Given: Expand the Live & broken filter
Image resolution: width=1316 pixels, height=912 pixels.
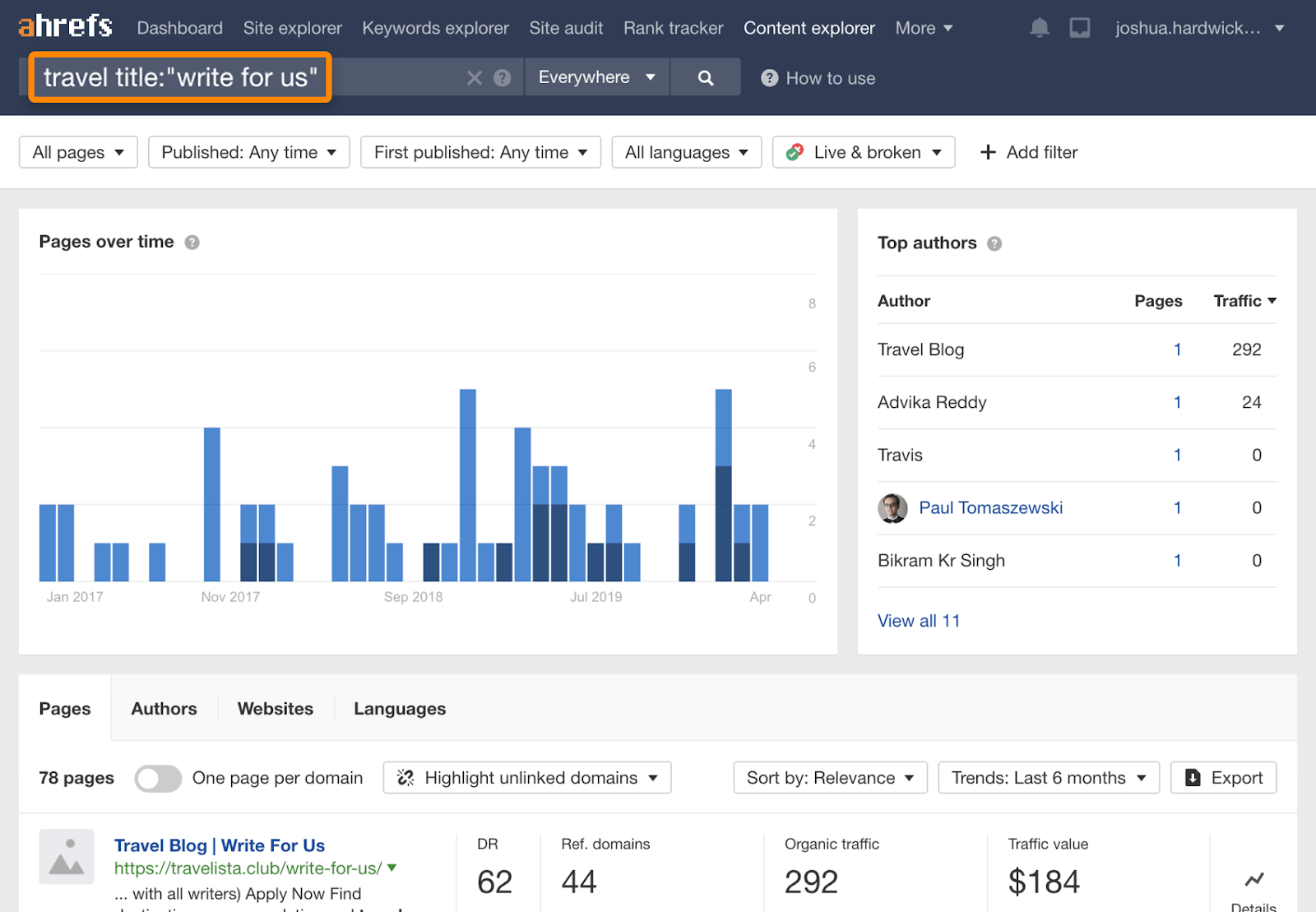Looking at the screenshot, I should [x=864, y=152].
